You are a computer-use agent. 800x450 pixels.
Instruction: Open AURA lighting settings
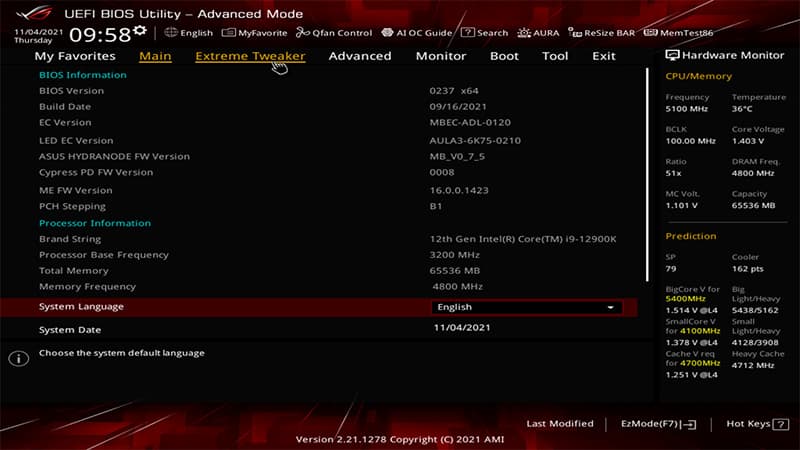538,33
